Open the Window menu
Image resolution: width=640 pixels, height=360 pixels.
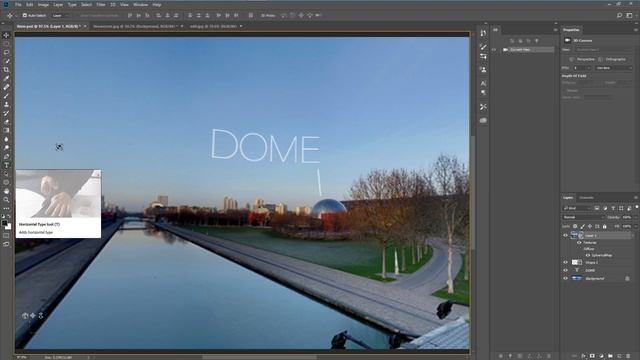click(140, 4)
